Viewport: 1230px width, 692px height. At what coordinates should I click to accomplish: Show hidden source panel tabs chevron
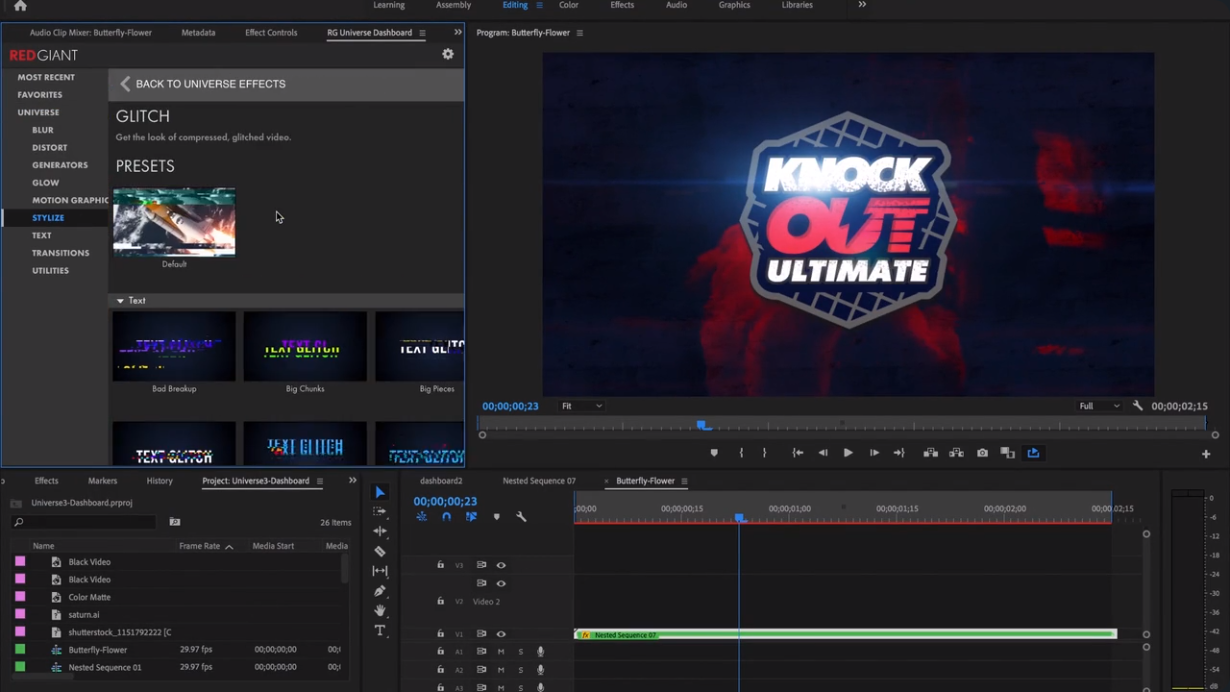click(x=458, y=32)
